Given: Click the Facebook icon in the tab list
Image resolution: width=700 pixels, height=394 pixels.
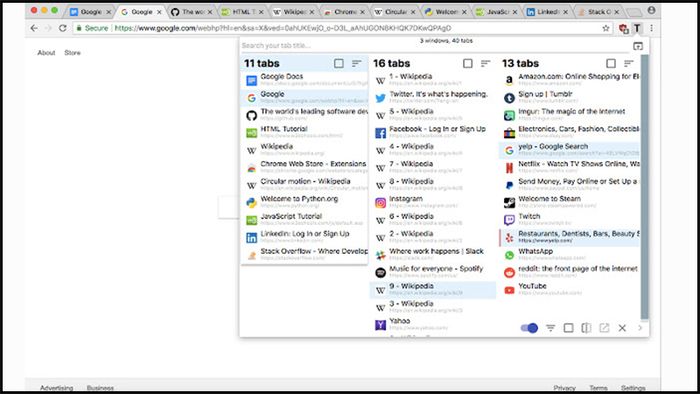Looking at the screenshot, I should [x=380, y=133].
